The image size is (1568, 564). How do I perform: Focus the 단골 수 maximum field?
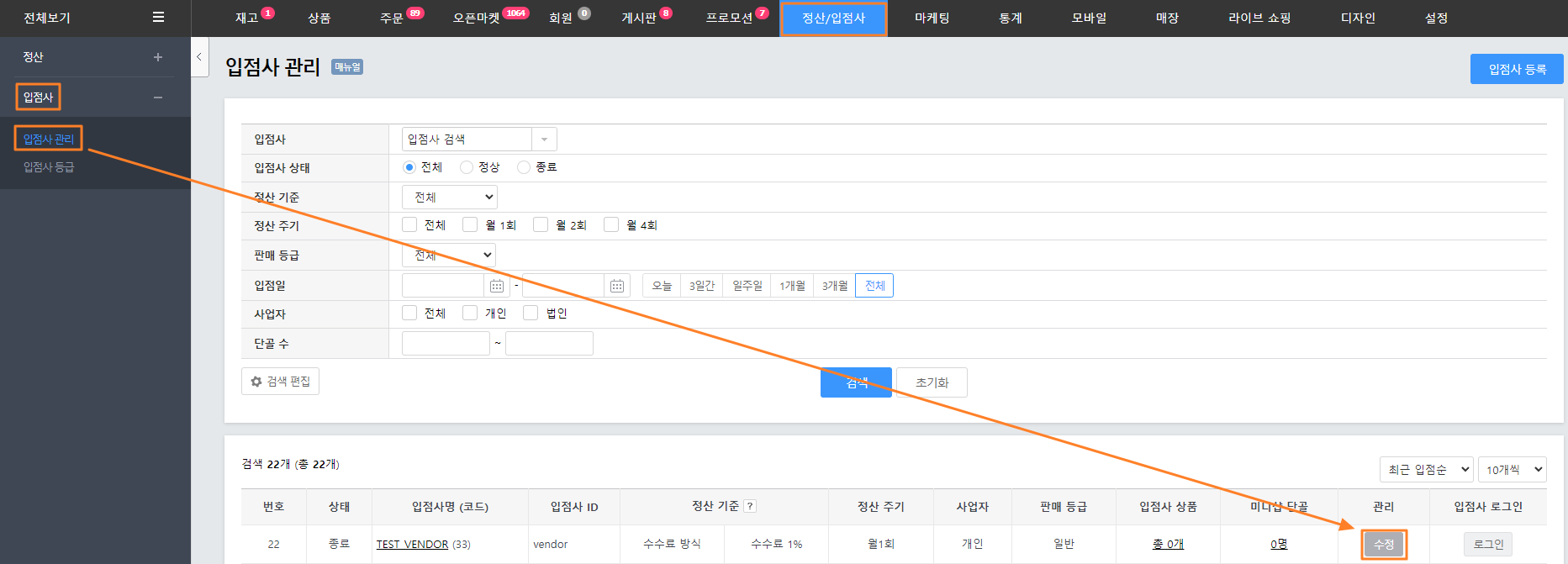[549, 343]
